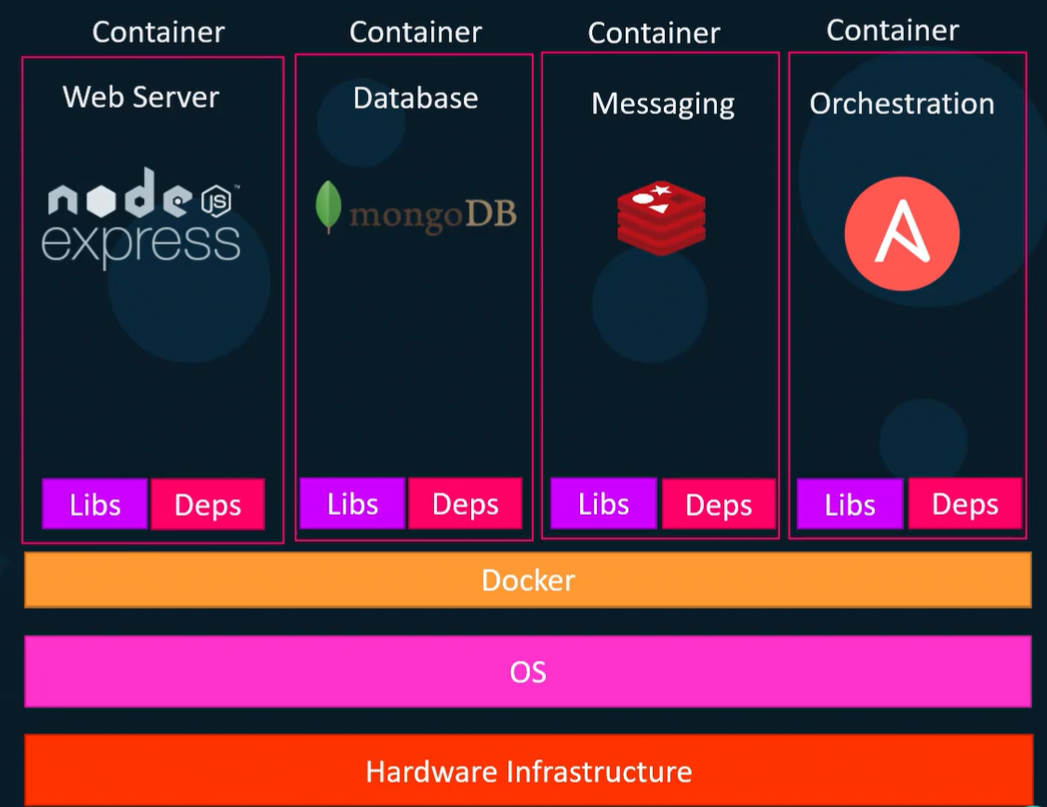The width and height of the screenshot is (1047, 807).
Task: Click the orange Docker layer bar
Action: 528,580
